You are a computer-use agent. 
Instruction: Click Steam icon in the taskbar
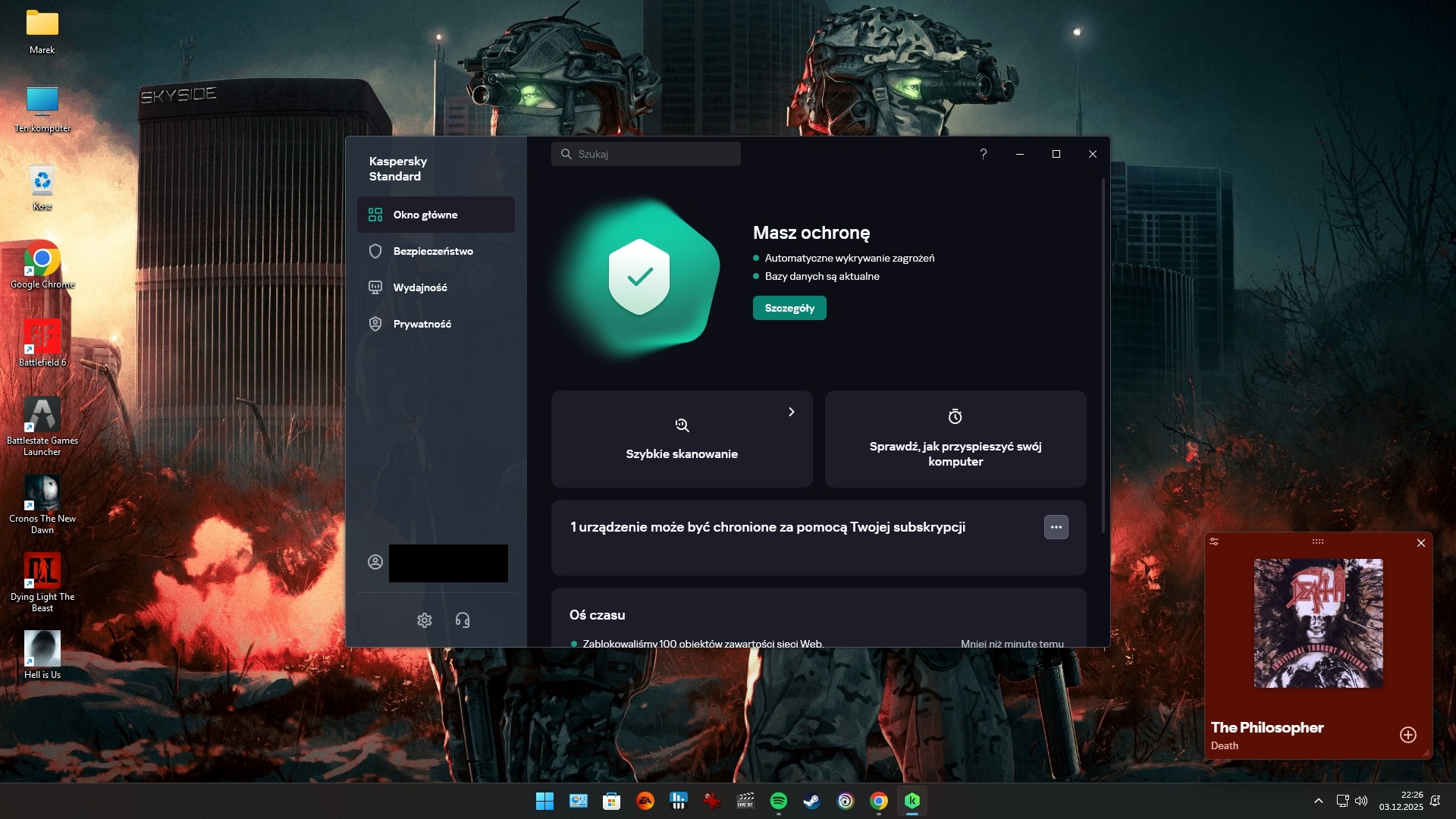[x=811, y=801]
